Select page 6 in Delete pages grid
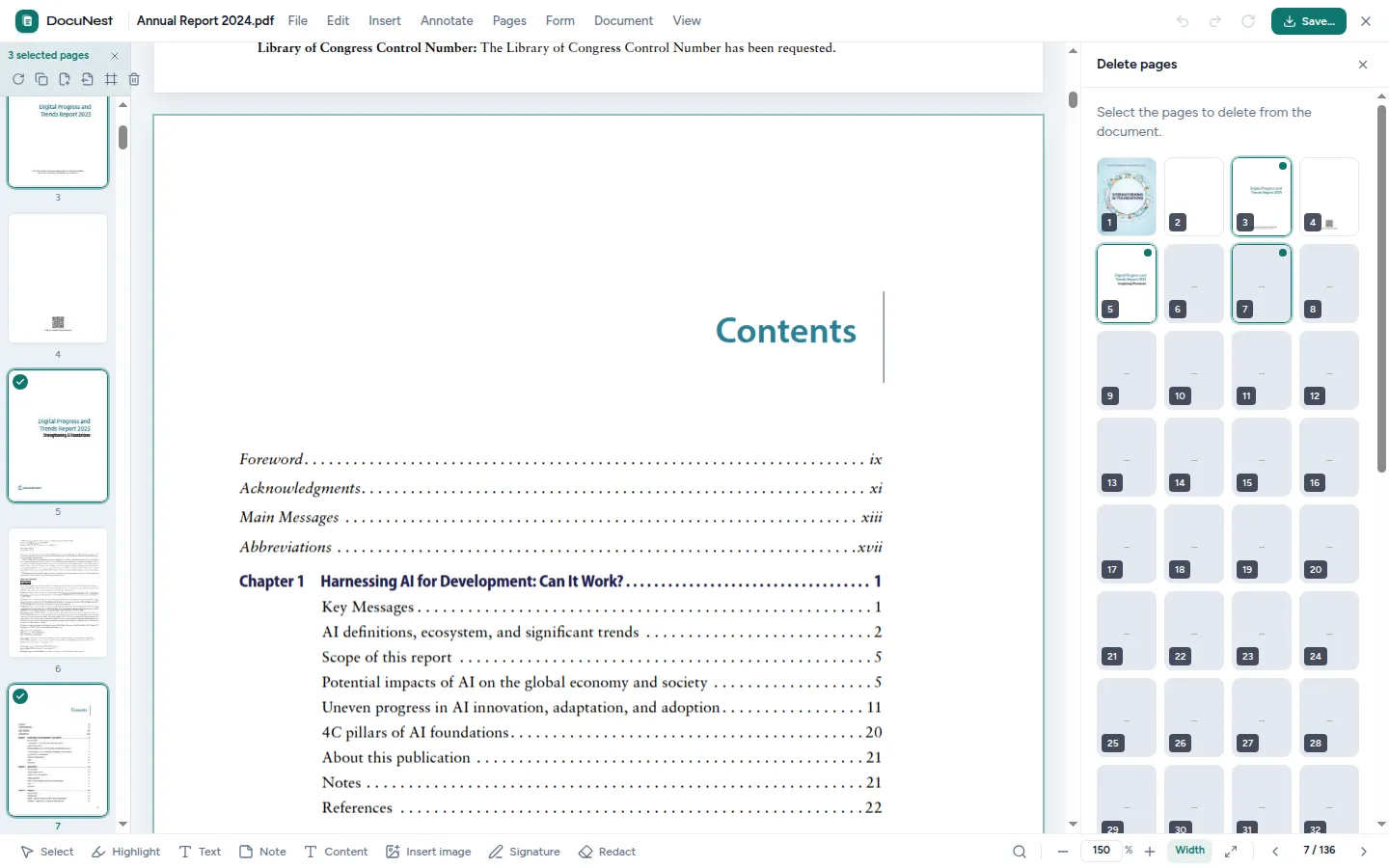 pos(1194,284)
